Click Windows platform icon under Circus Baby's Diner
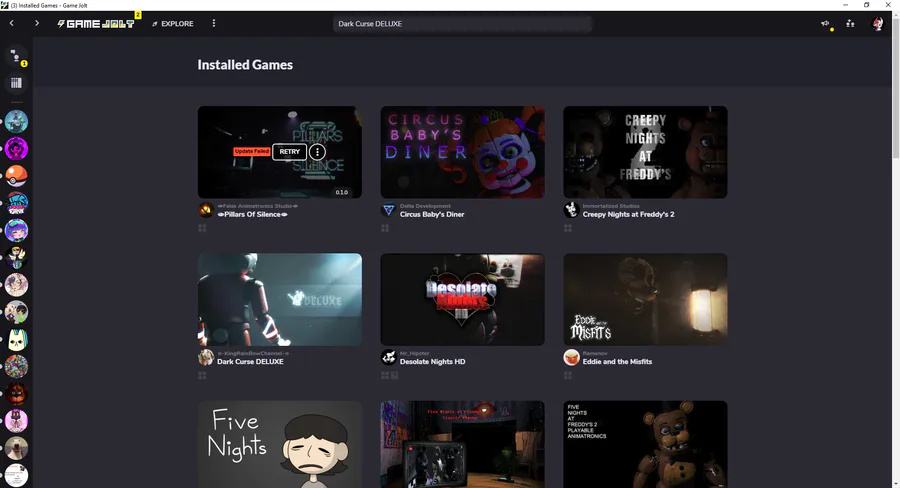Viewport: 900px width, 488px height. (x=385, y=228)
